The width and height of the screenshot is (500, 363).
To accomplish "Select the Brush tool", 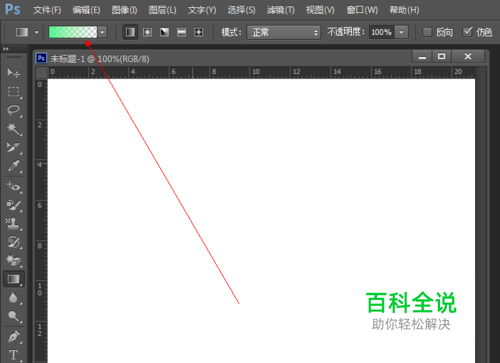I will tap(13, 205).
